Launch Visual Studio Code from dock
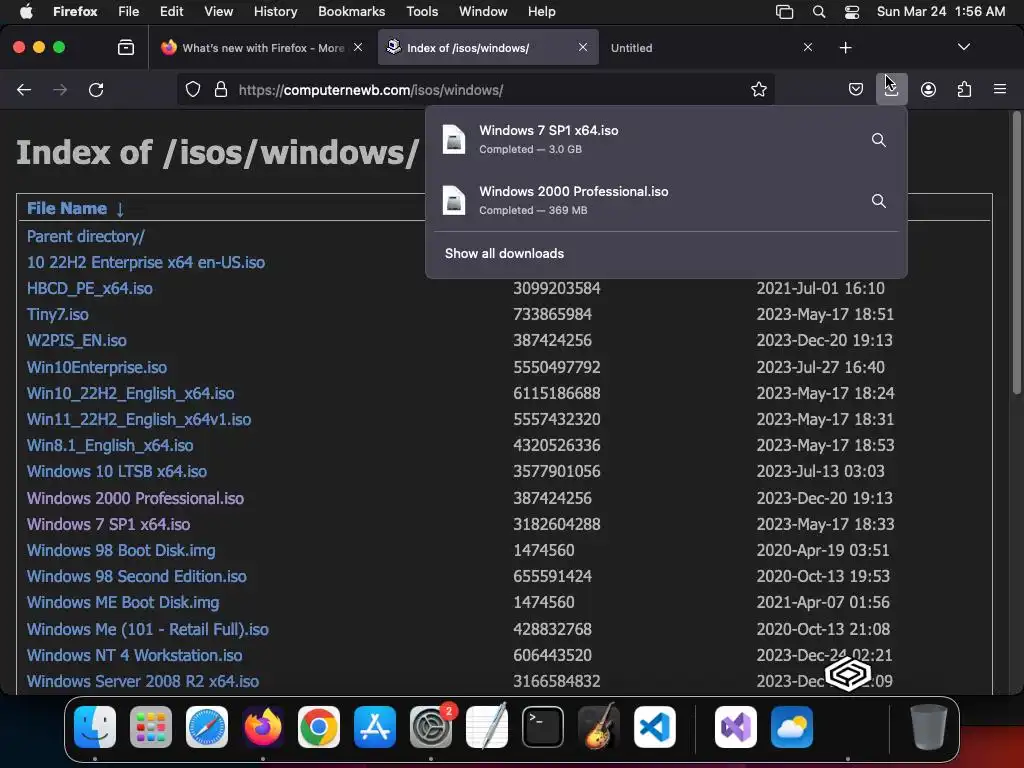The image size is (1024, 768). [x=654, y=727]
